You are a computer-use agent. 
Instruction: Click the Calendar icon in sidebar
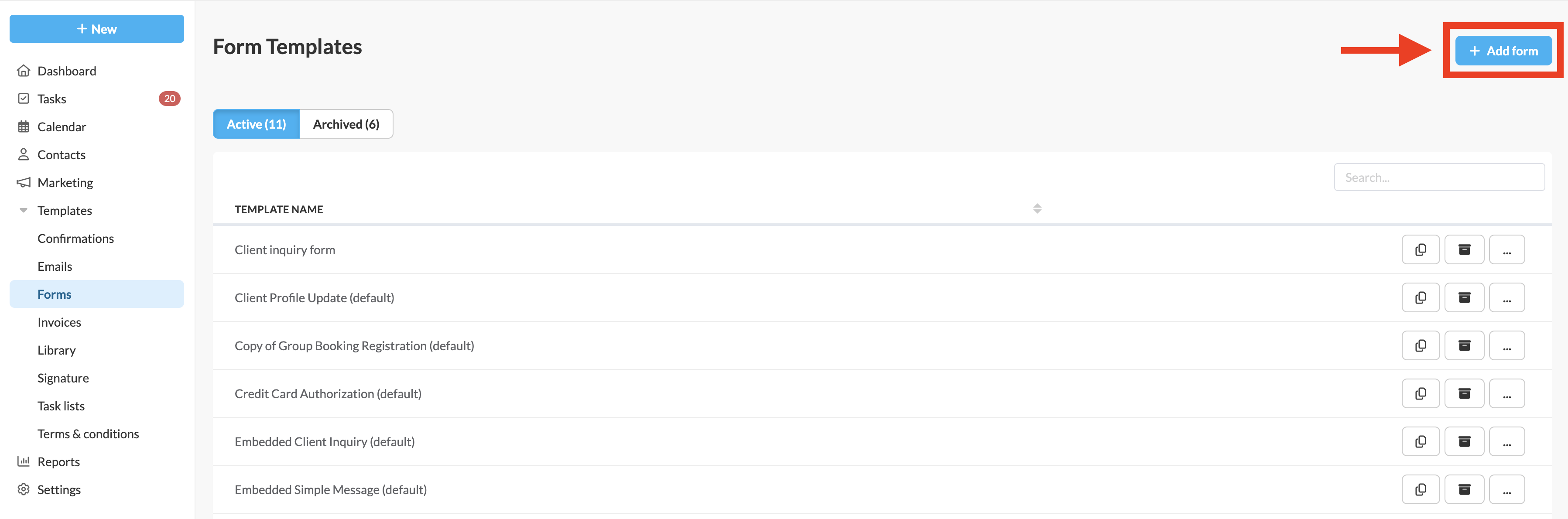click(x=24, y=126)
